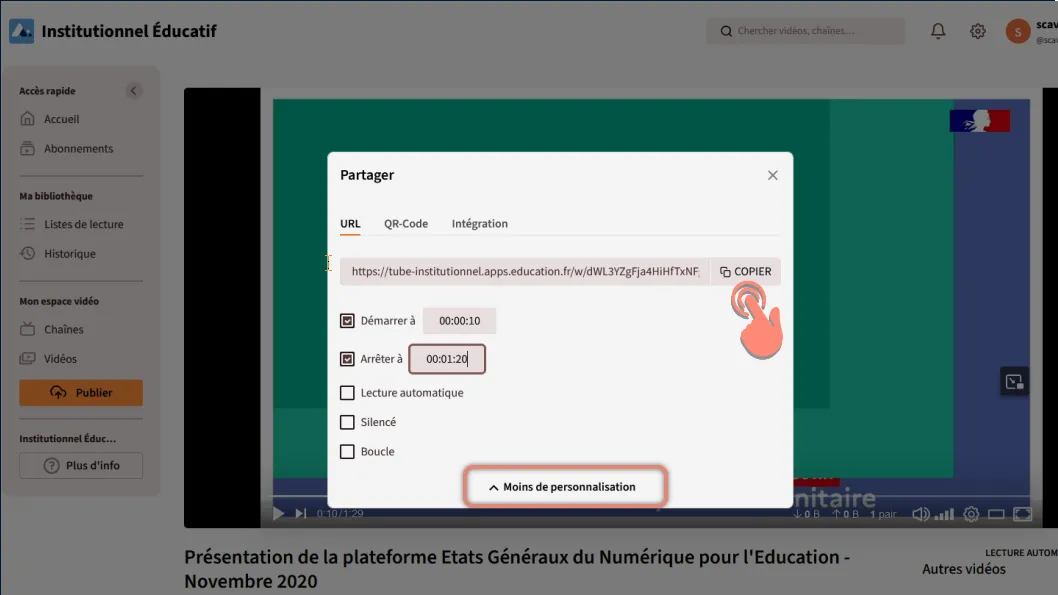Open the settings gear in header
This screenshot has height=595, width=1058.
point(978,31)
